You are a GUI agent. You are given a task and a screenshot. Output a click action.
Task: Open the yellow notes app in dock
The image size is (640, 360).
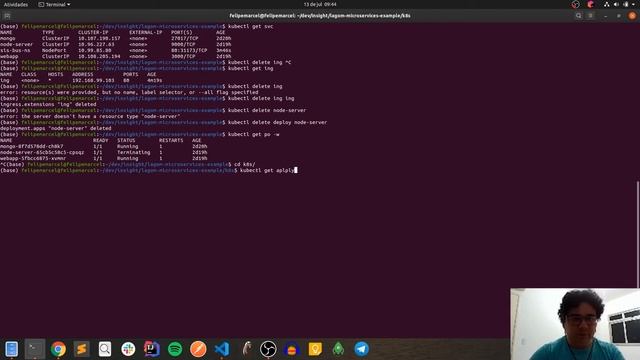point(315,349)
